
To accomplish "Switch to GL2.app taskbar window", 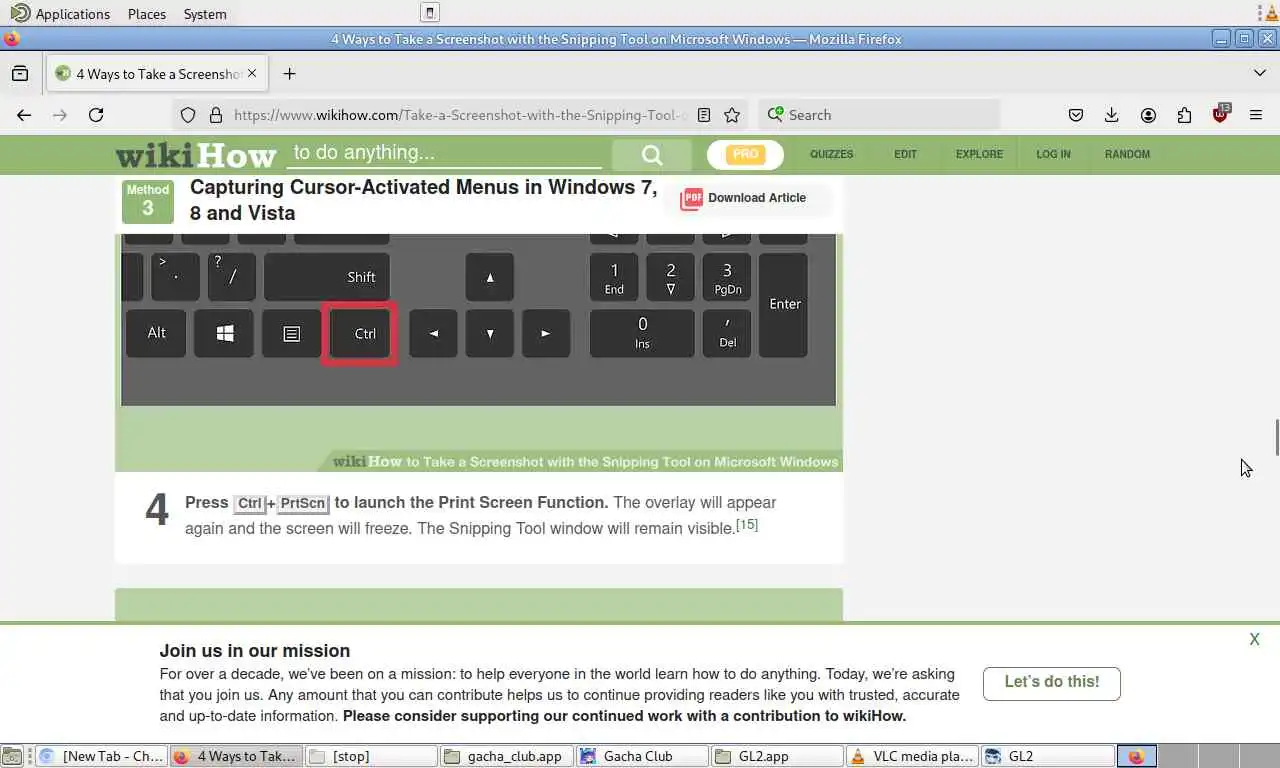I will [x=777, y=756].
